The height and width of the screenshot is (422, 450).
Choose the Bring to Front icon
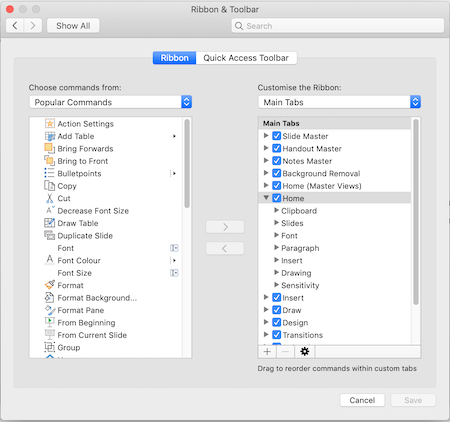tap(49, 161)
